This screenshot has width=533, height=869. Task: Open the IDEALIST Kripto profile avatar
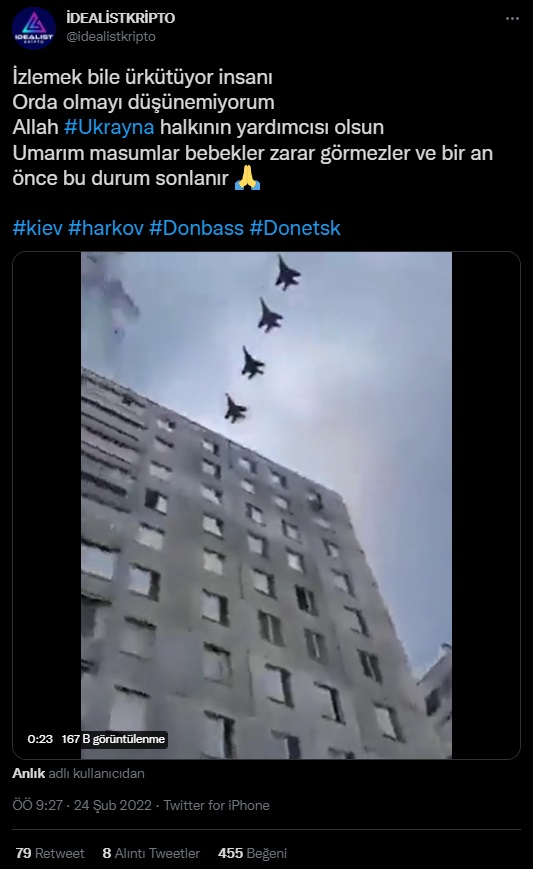(x=33, y=28)
